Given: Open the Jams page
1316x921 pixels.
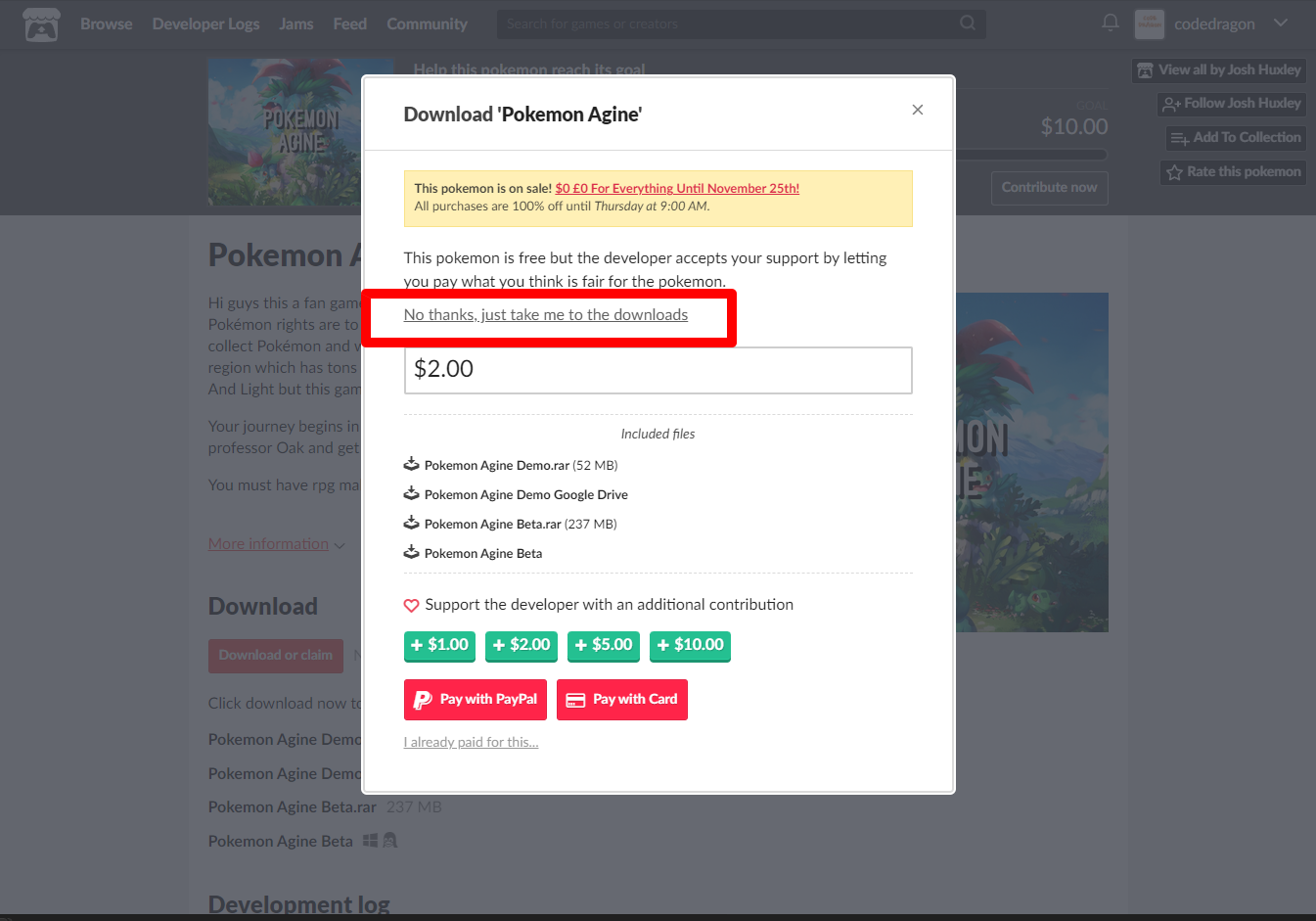Looking at the screenshot, I should 296,23.
